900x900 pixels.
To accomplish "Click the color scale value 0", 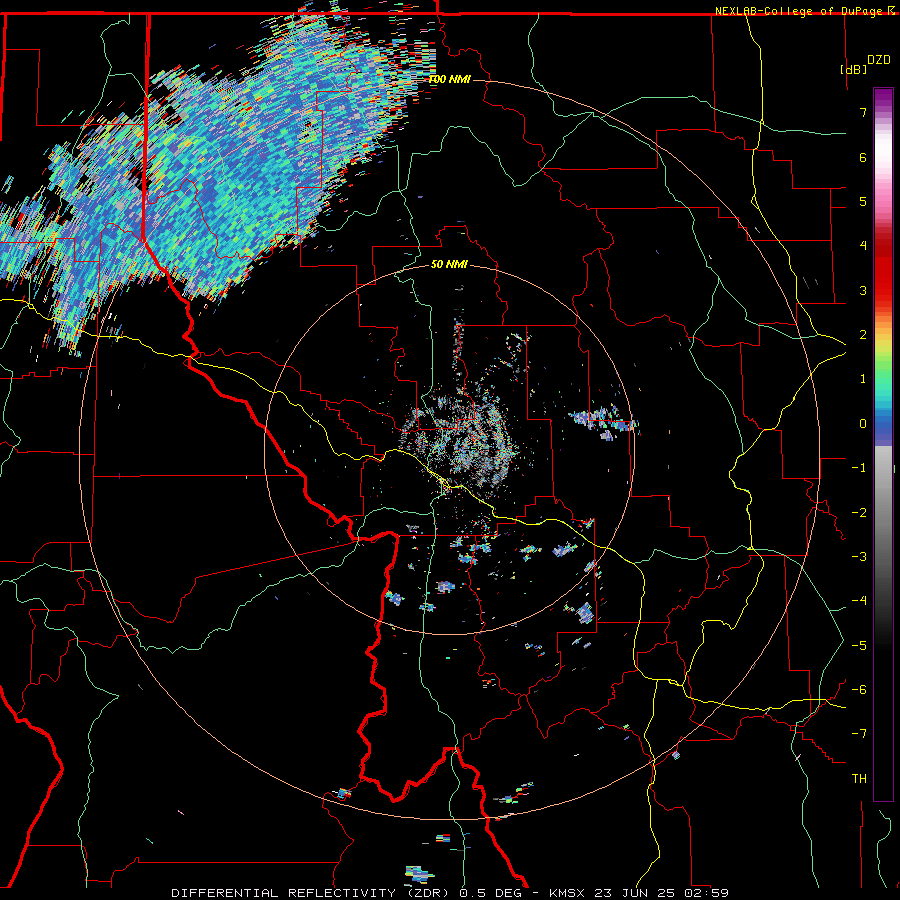I will (863, 424).
